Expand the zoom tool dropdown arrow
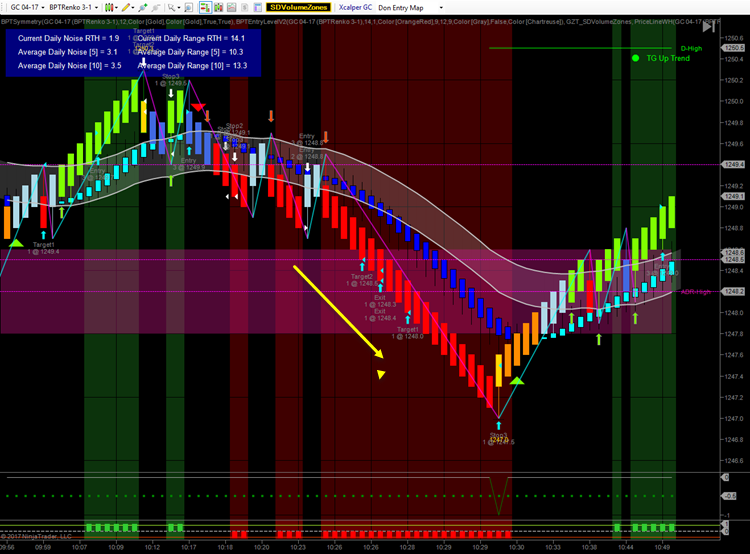Viewport: 750px width, 554px height. 179,8
